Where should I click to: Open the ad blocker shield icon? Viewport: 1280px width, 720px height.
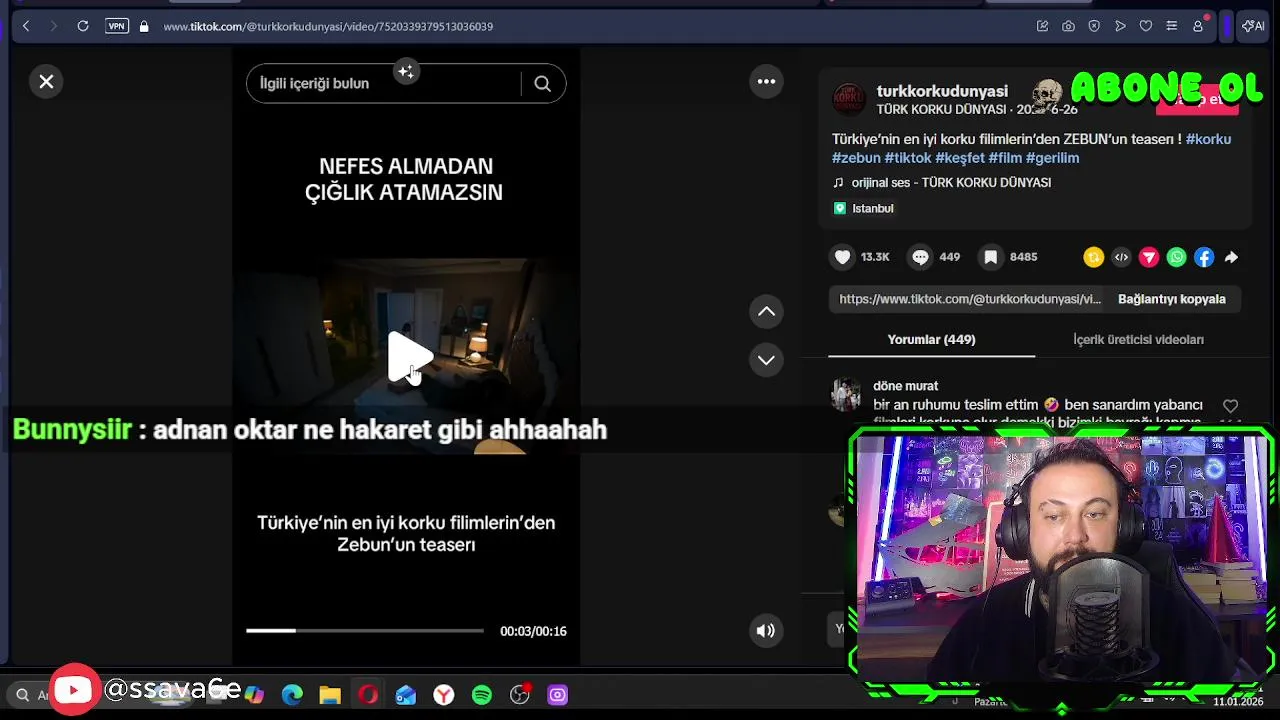[1094, 26]
